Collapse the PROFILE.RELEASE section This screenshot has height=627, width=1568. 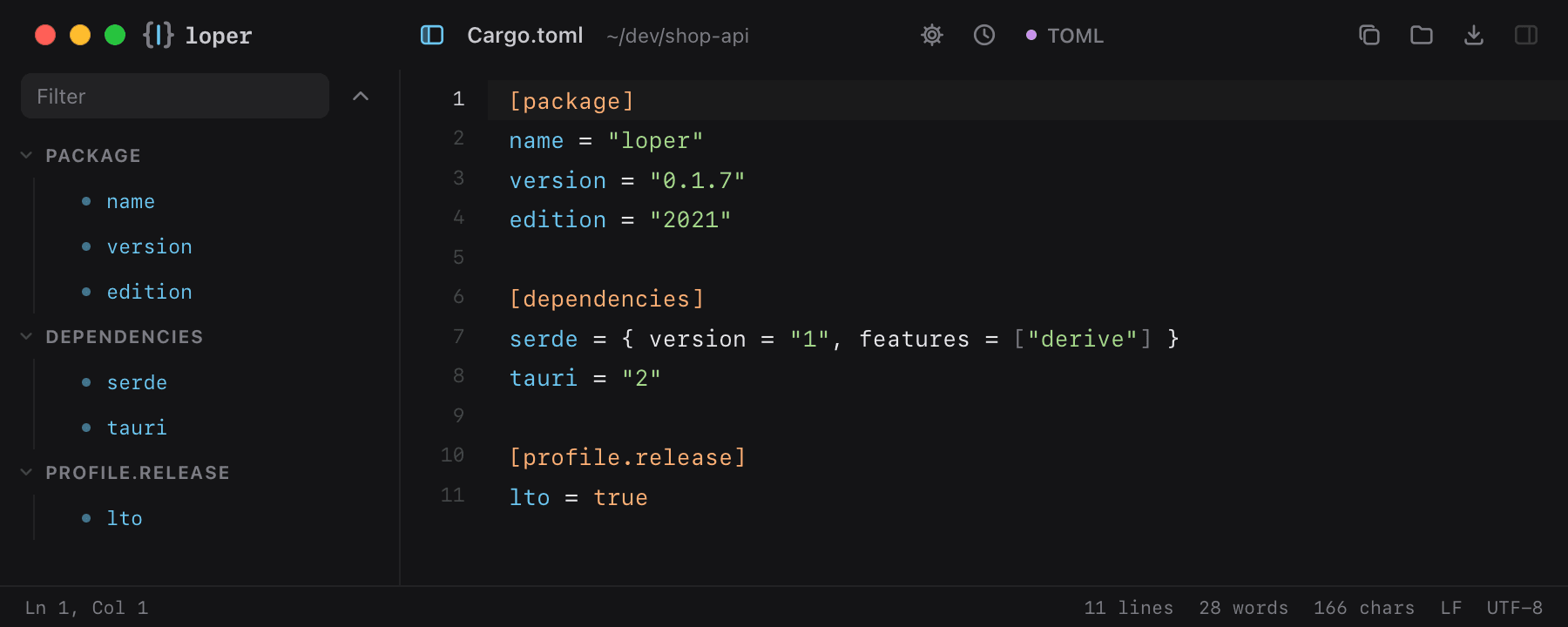[x=26, y=472]
